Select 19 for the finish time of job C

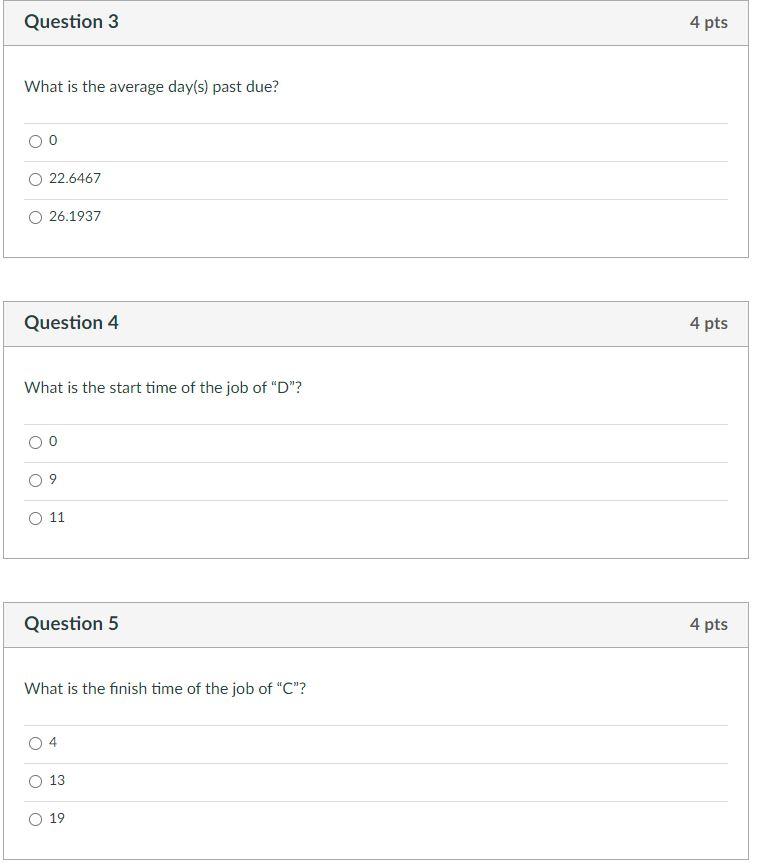35,819
